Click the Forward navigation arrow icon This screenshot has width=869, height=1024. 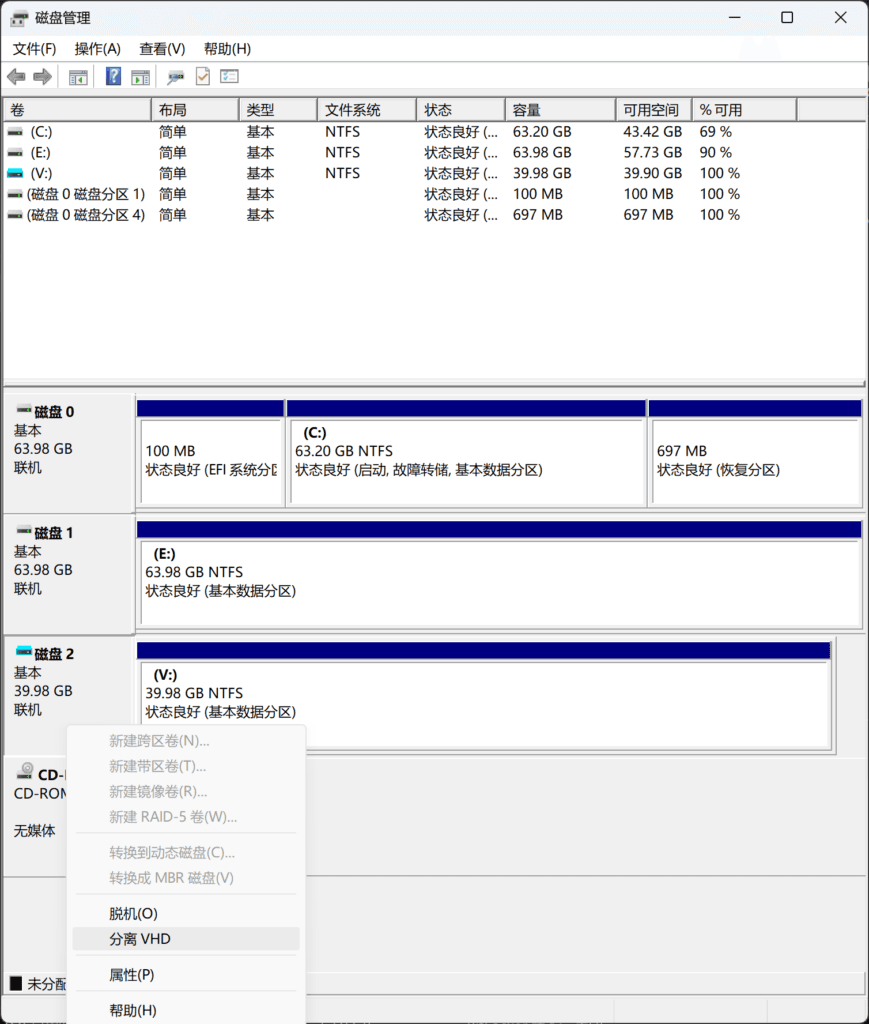[40, 76]
